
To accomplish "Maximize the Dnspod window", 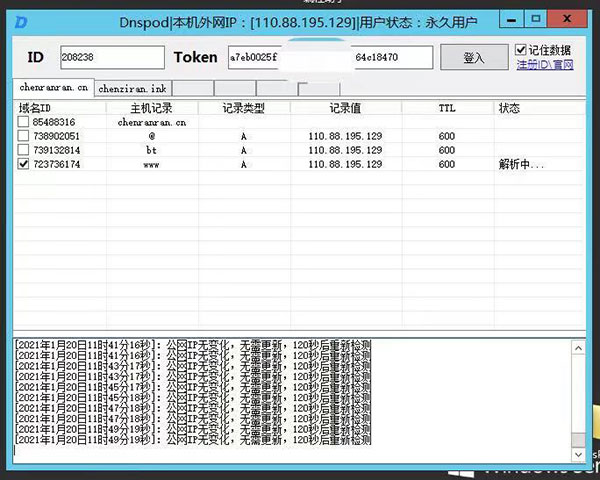I will (x=538, y=18).
